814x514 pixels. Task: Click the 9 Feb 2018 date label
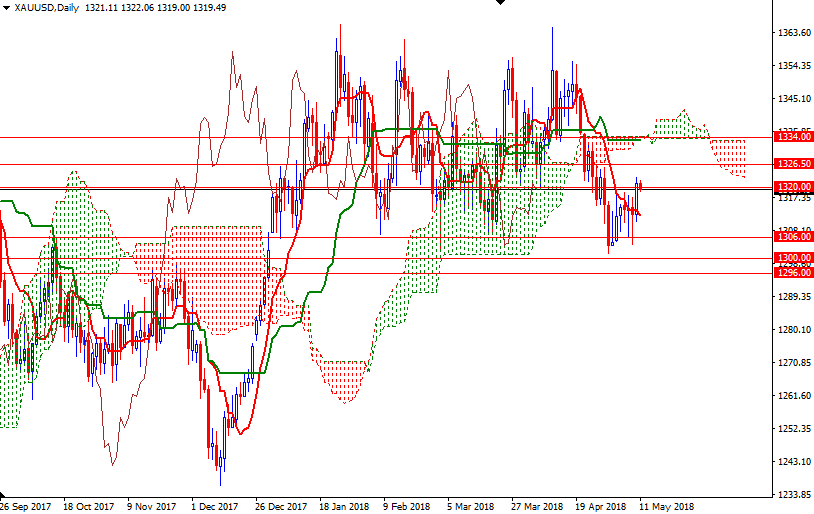tap(407, 506)
